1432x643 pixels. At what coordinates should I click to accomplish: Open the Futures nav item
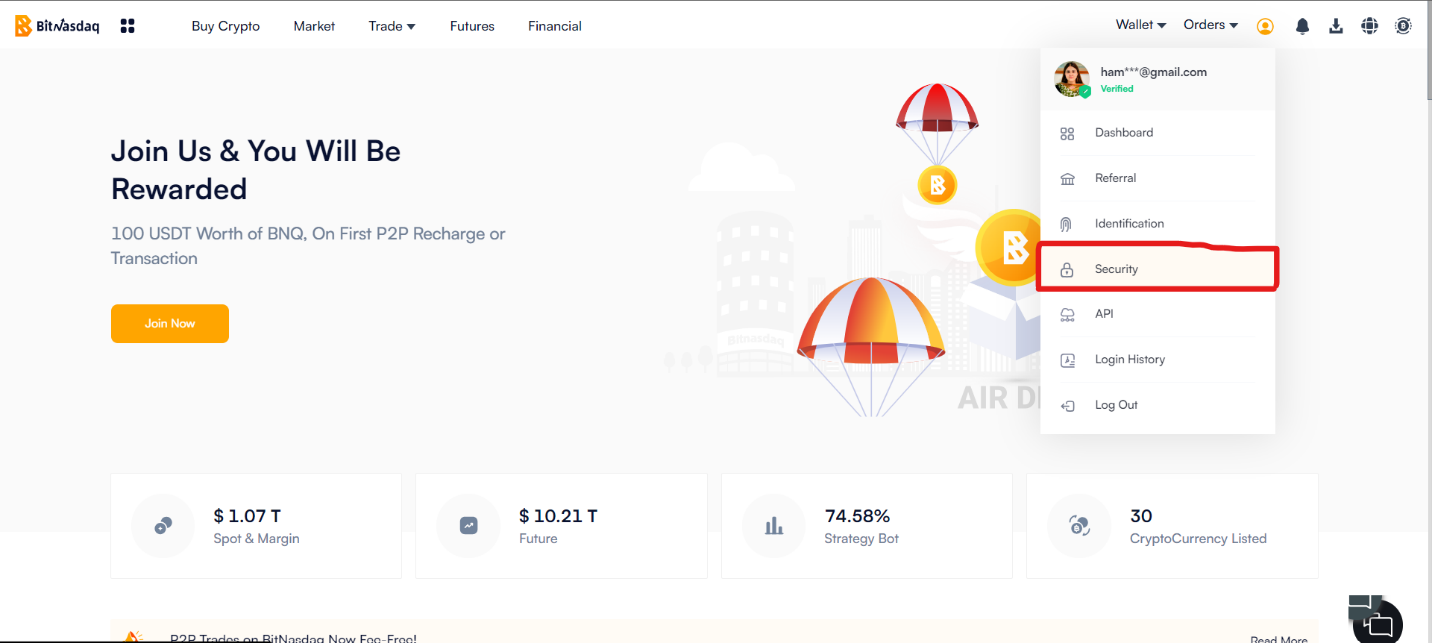point(472,26)
